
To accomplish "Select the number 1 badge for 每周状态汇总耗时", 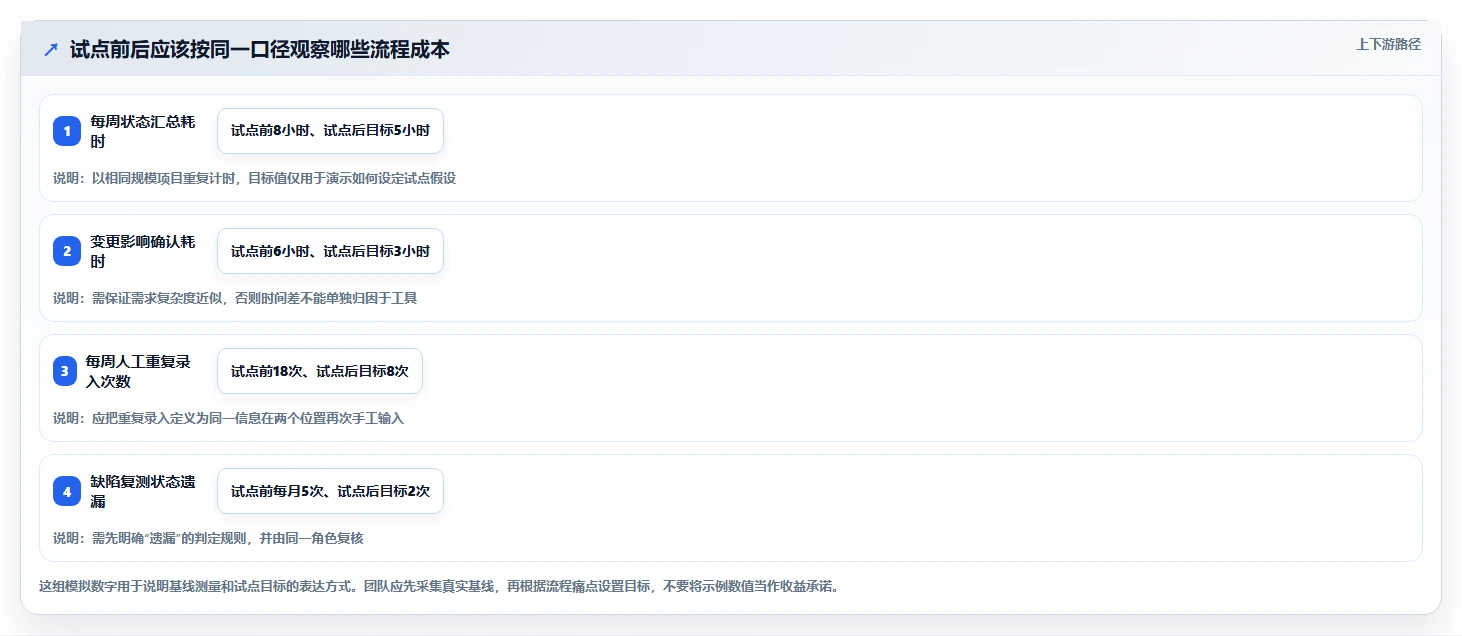I will [x=67, y=131].
